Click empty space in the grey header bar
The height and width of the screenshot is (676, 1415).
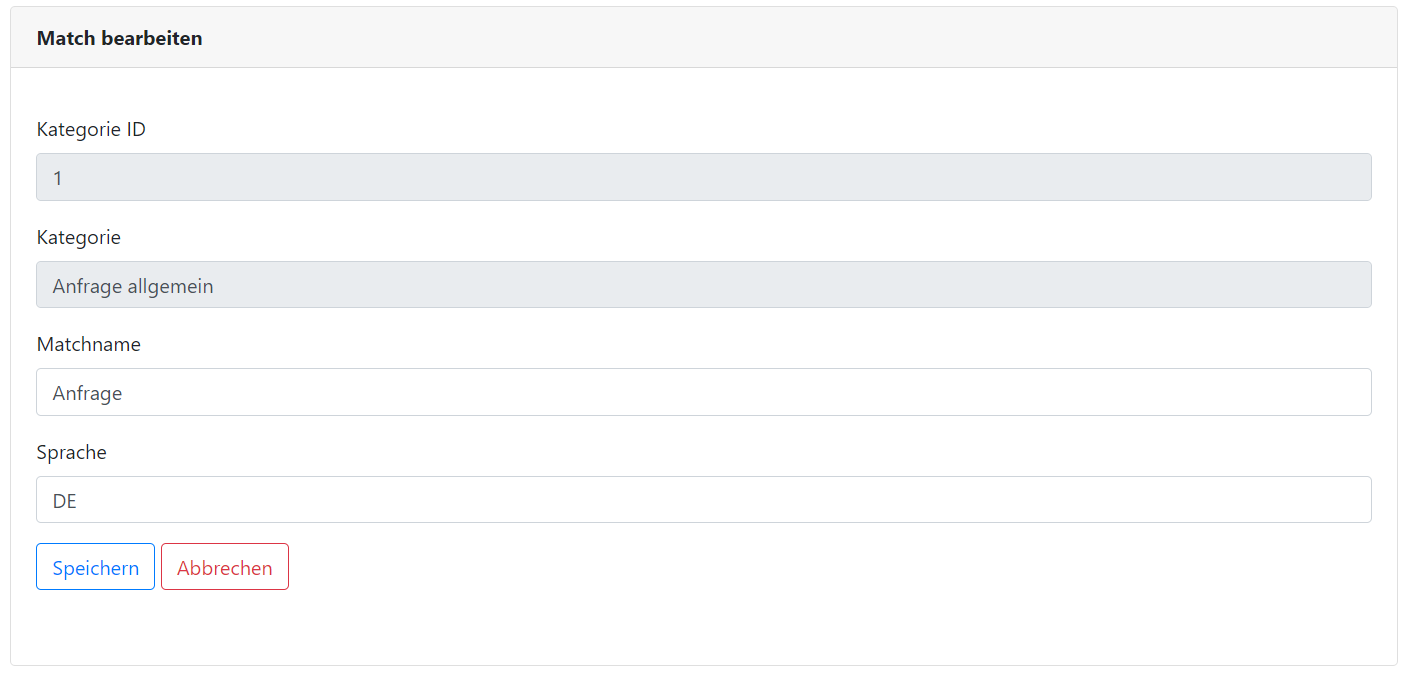coord(800,38)
